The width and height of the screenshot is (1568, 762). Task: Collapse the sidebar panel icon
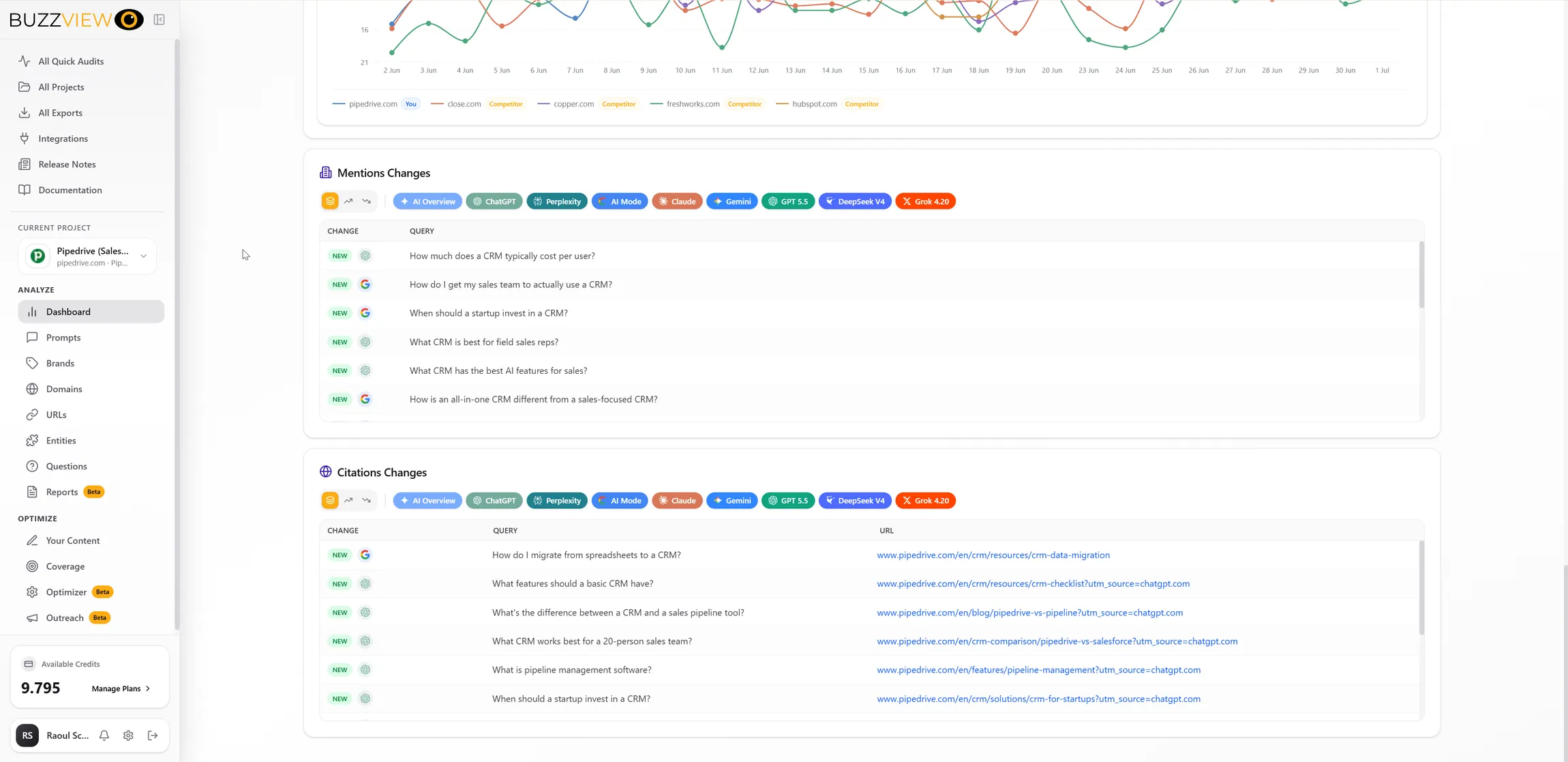coord(159,20)
